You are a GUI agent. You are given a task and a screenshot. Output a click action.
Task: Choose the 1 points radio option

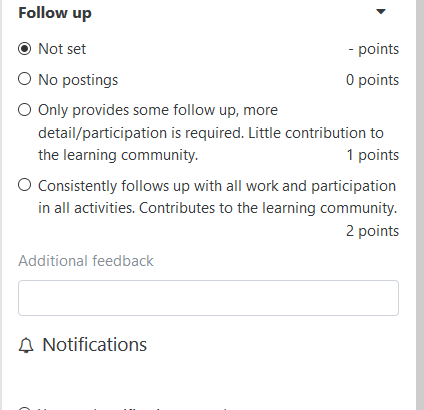coord(25,110)
